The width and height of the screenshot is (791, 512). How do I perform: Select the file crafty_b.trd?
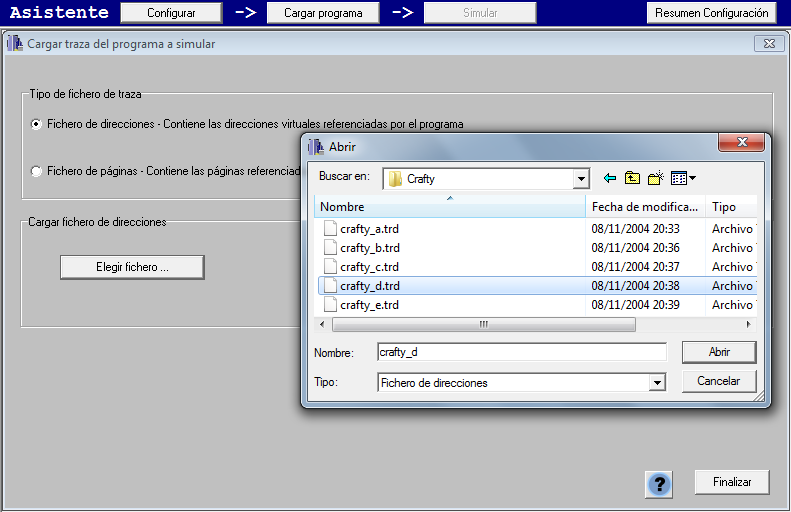point(370,248)
